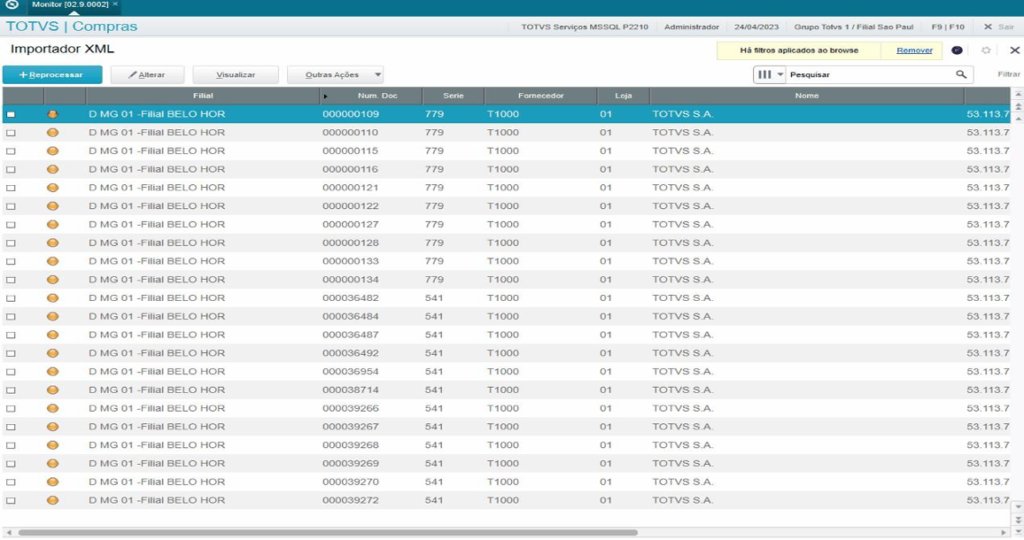
Task: Click the F9 | F10 shortcut item
Action: 948,27
